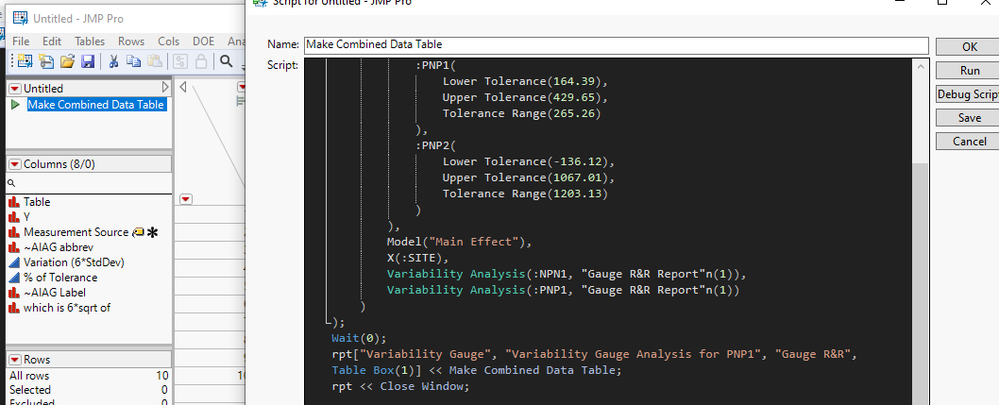The width and height of the screenshot is (999, 405).
Task: Click the Copy toolbar icon
Action: [x=134, y=61]
